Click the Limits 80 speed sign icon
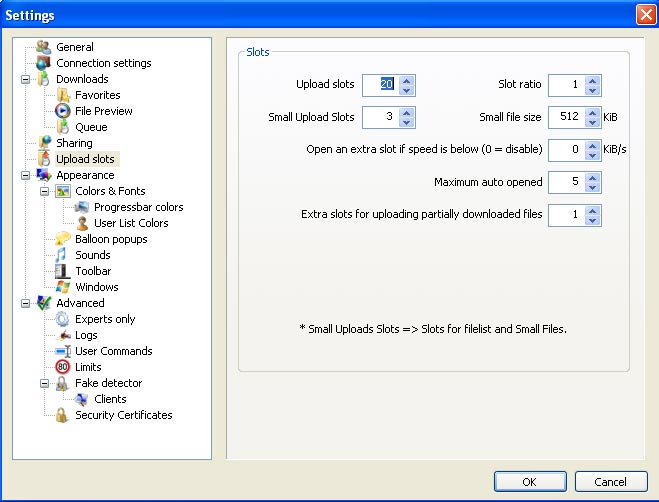Viewport: 659px width, 502px height. tap(63, 367)
